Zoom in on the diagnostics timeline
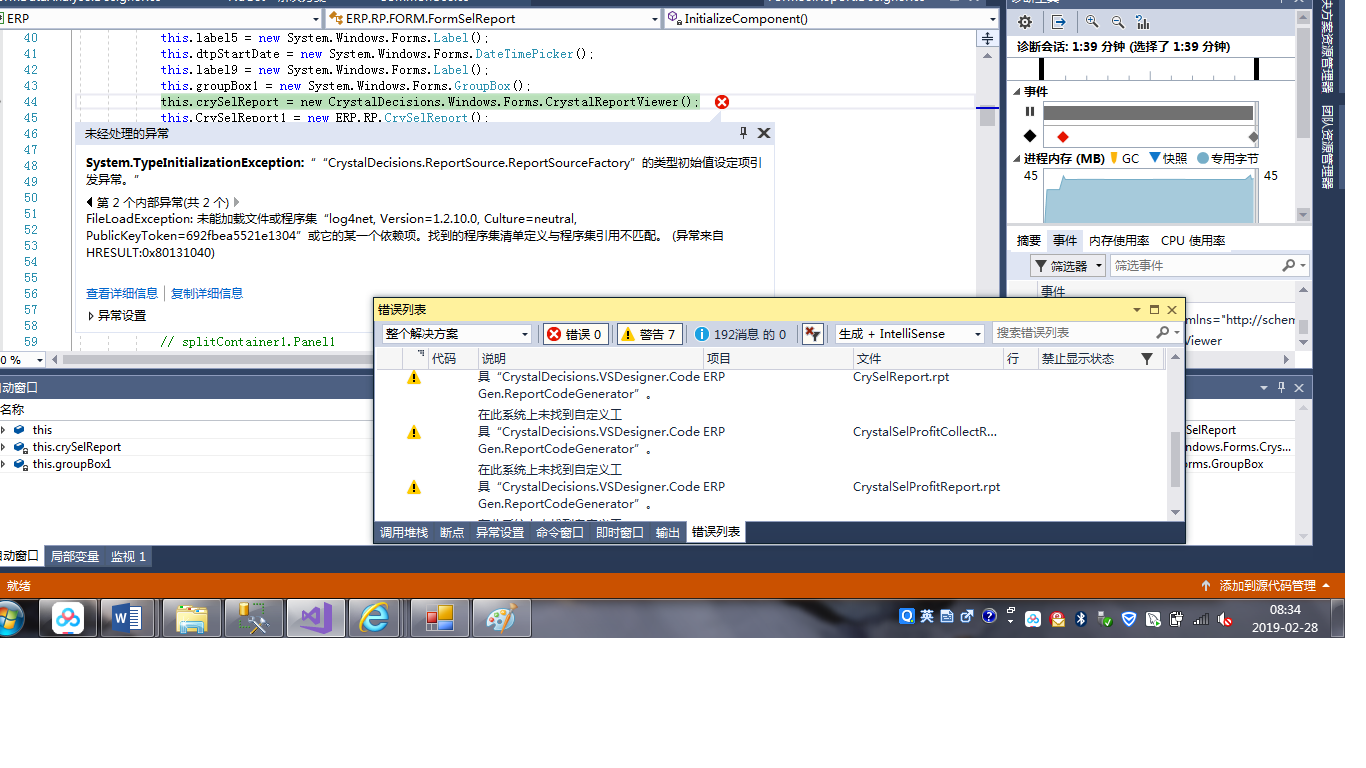 point(1092,22)
